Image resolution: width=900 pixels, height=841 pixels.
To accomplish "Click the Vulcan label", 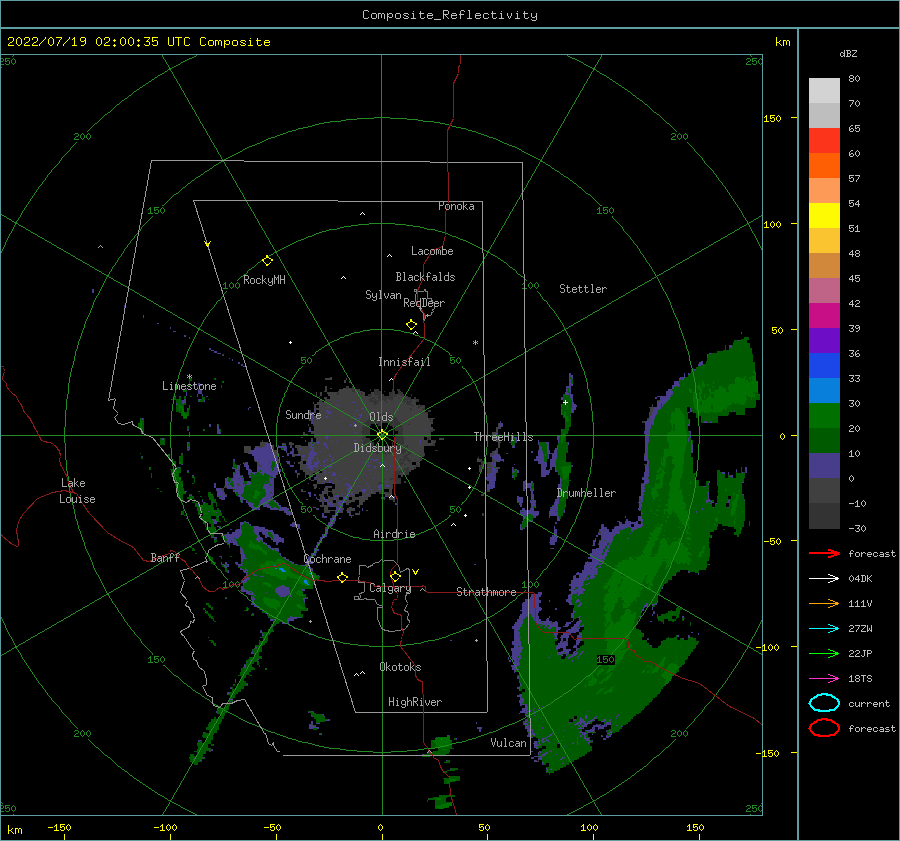I will coord(508,743).
